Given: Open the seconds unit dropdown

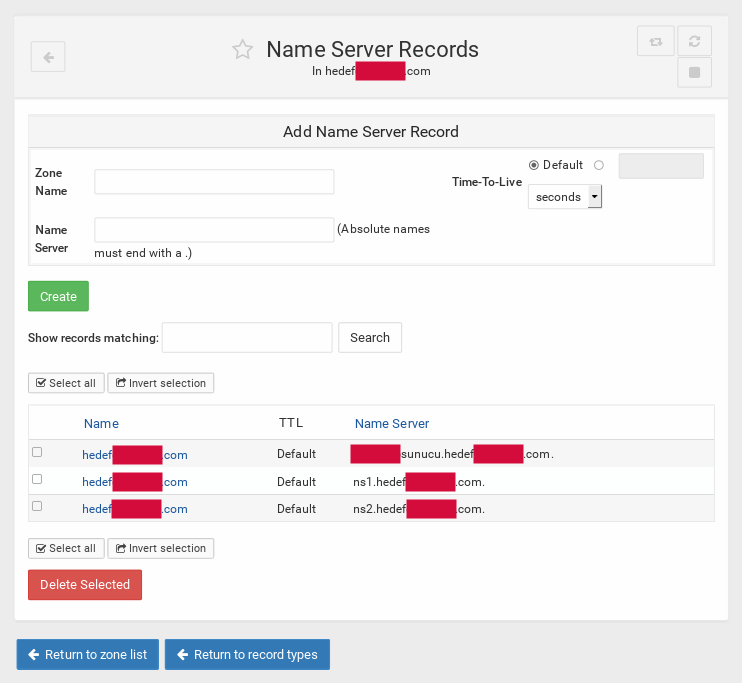Looking at the screenshot, I should point(565,197).
